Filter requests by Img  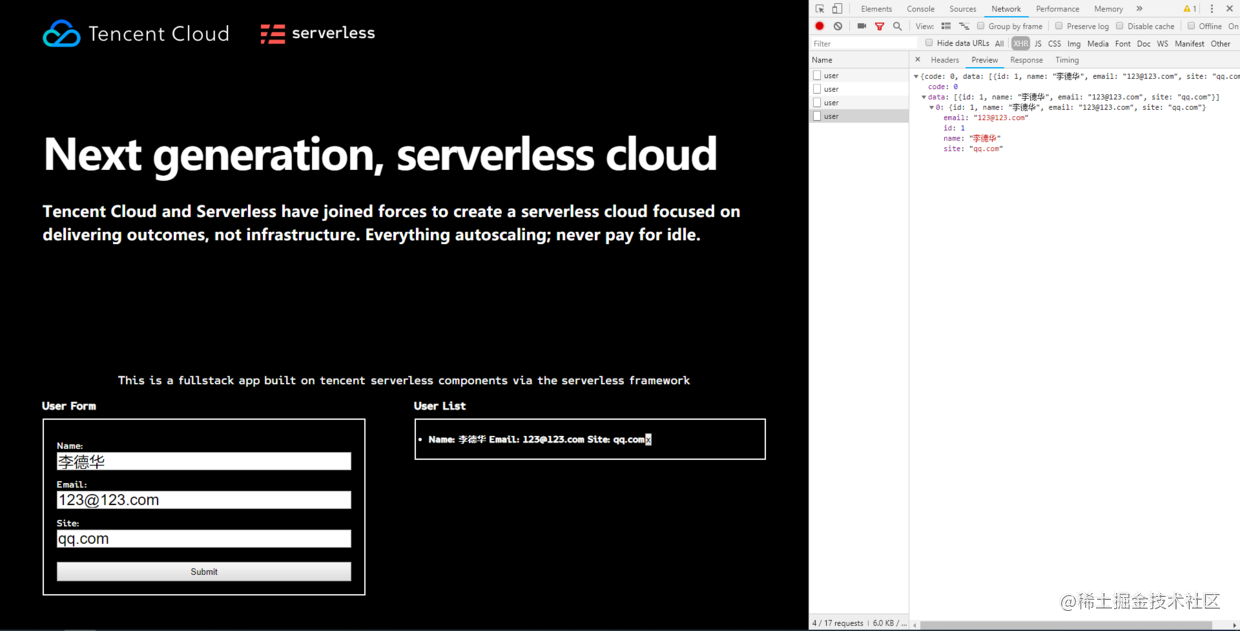click(x=1074, y=44)
